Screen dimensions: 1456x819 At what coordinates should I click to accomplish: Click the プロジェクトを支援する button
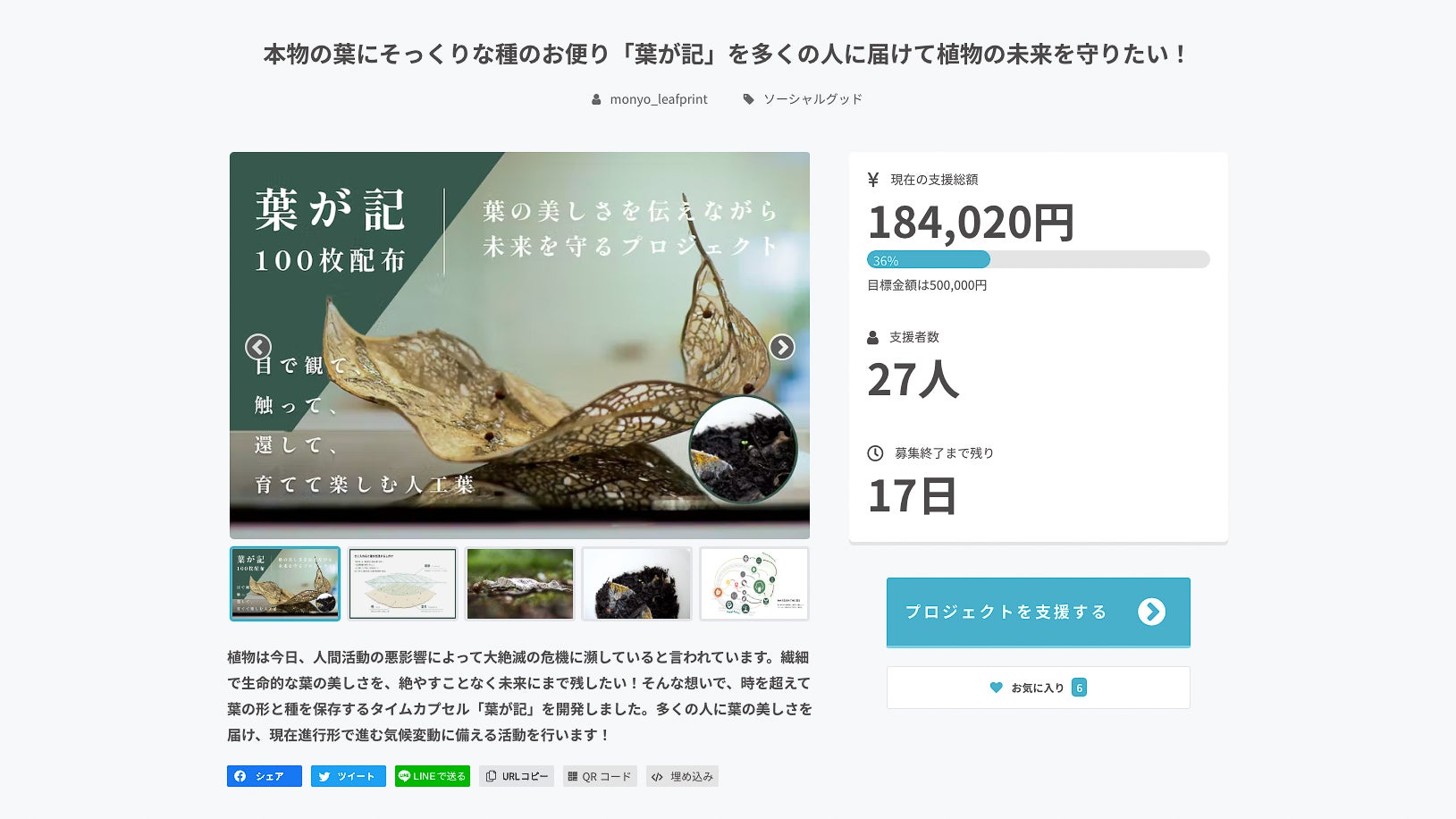coord(1038,612)
